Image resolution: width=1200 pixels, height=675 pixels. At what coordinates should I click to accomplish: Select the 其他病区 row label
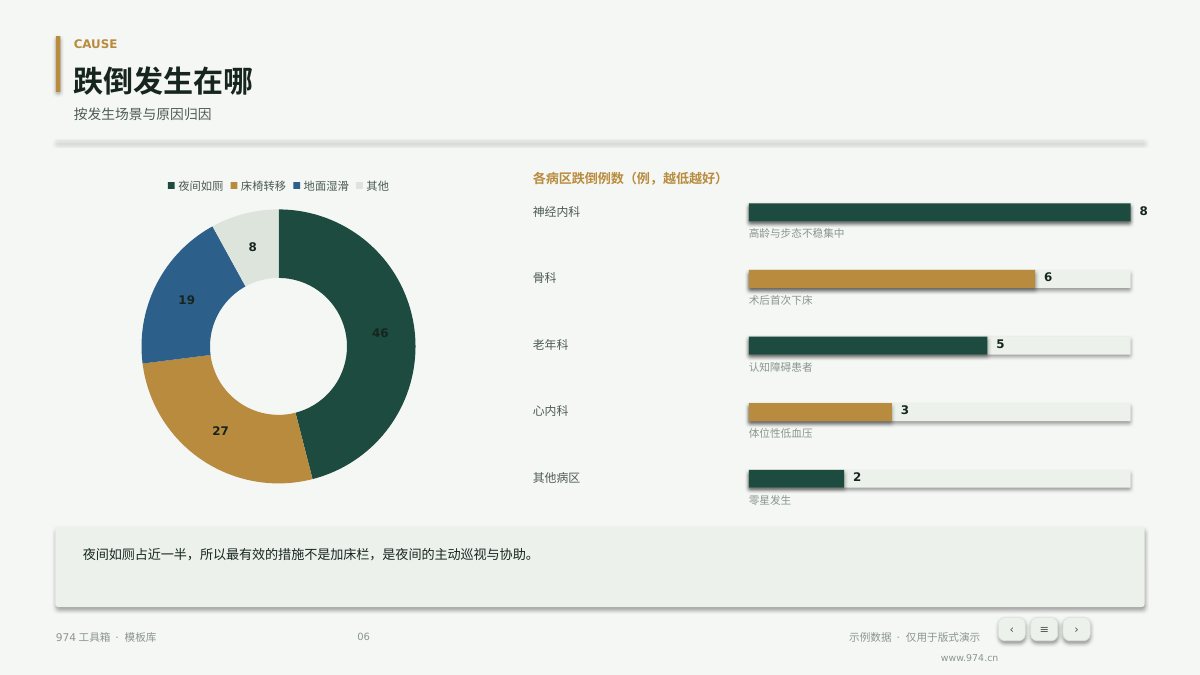click(556, 478)
